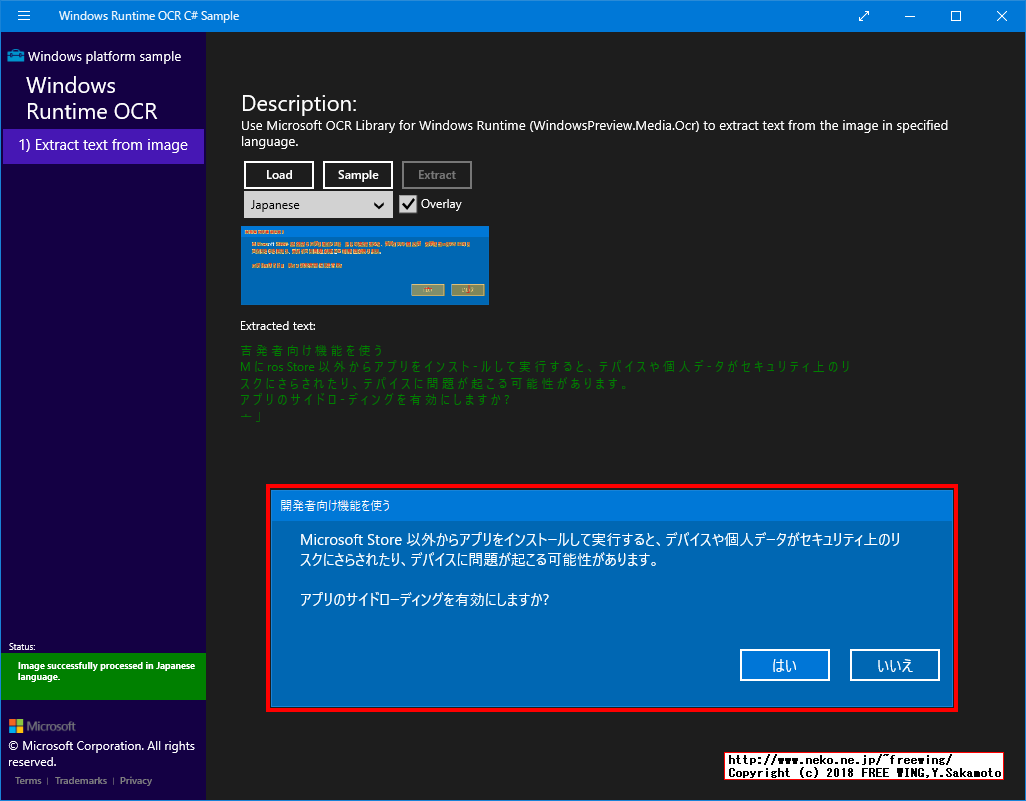Click the loaded sample image preview
Viewport: 1026px width, 801px height.
click(364, 264)
